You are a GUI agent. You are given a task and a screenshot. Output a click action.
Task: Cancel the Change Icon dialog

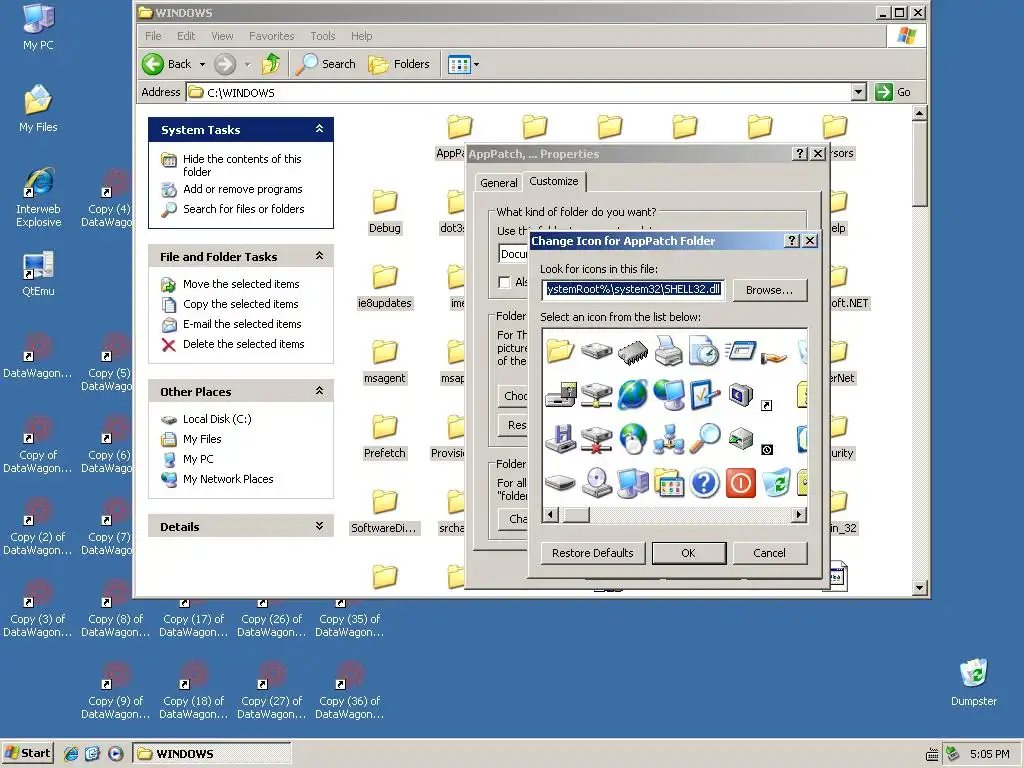click(x=770, y=553)
